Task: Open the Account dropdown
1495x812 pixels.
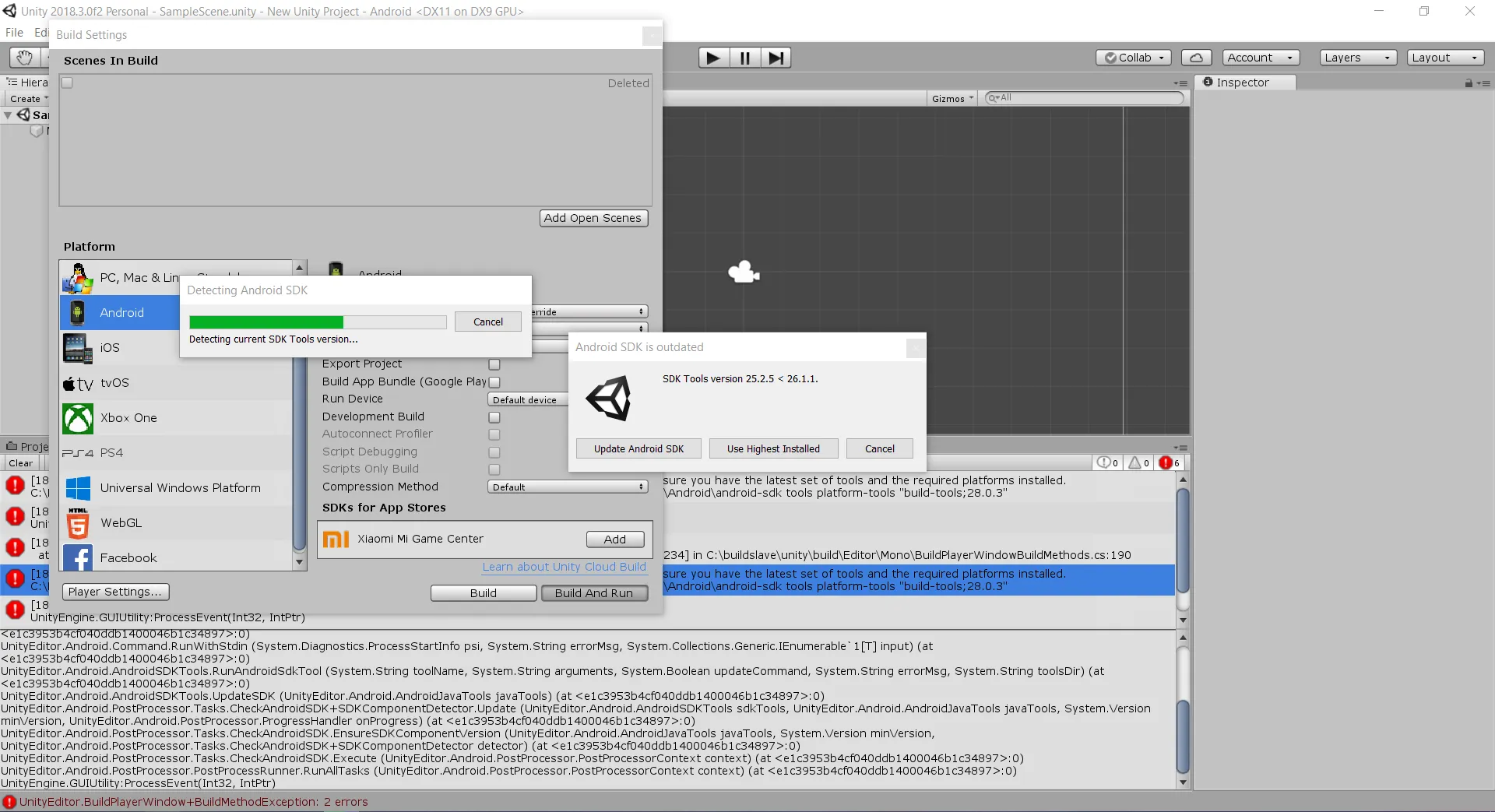Action: click(1261, 58)
